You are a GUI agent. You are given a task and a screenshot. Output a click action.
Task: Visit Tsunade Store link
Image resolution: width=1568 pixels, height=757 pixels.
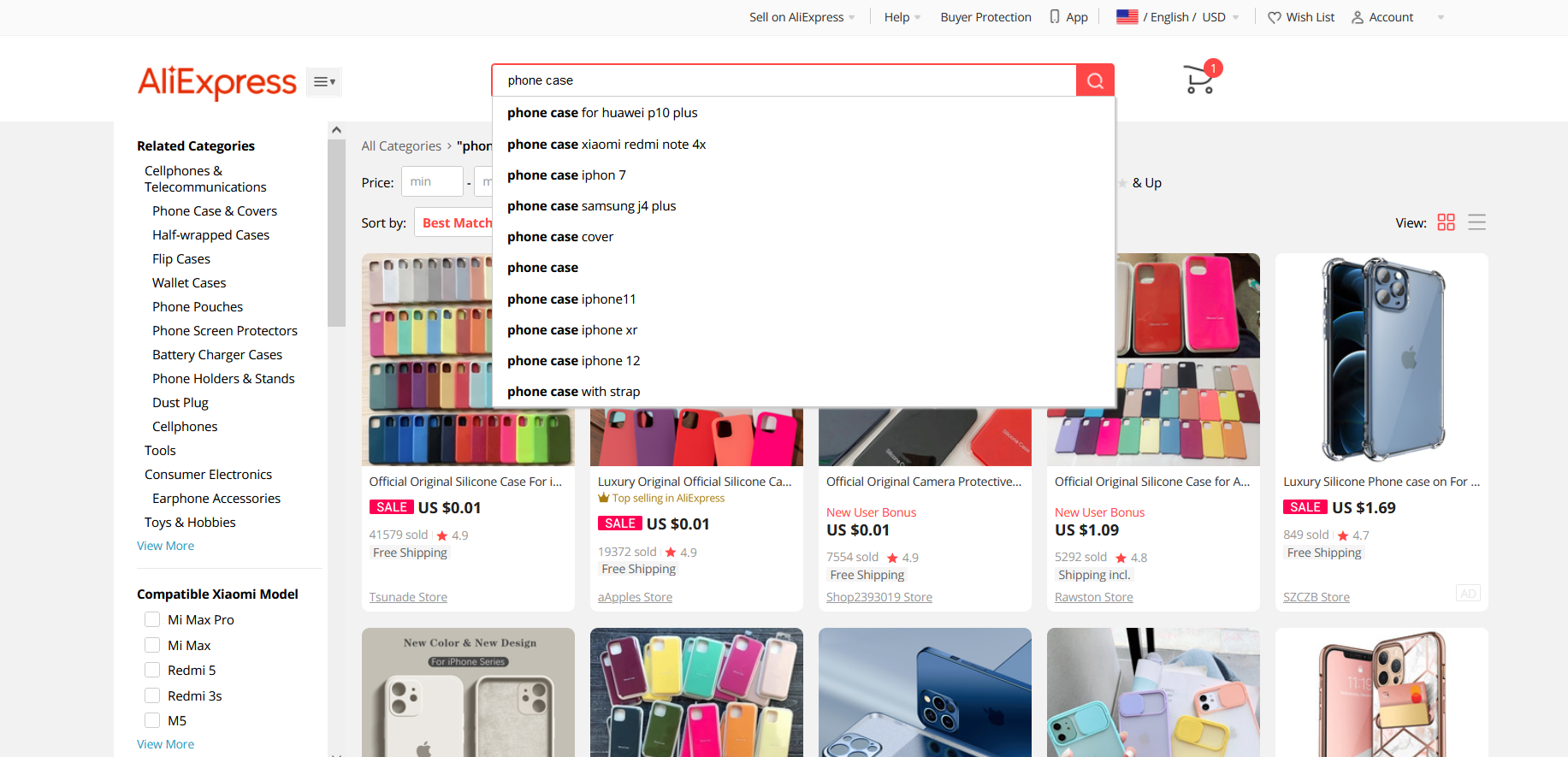pyautogui.click(x=408, y=597)
